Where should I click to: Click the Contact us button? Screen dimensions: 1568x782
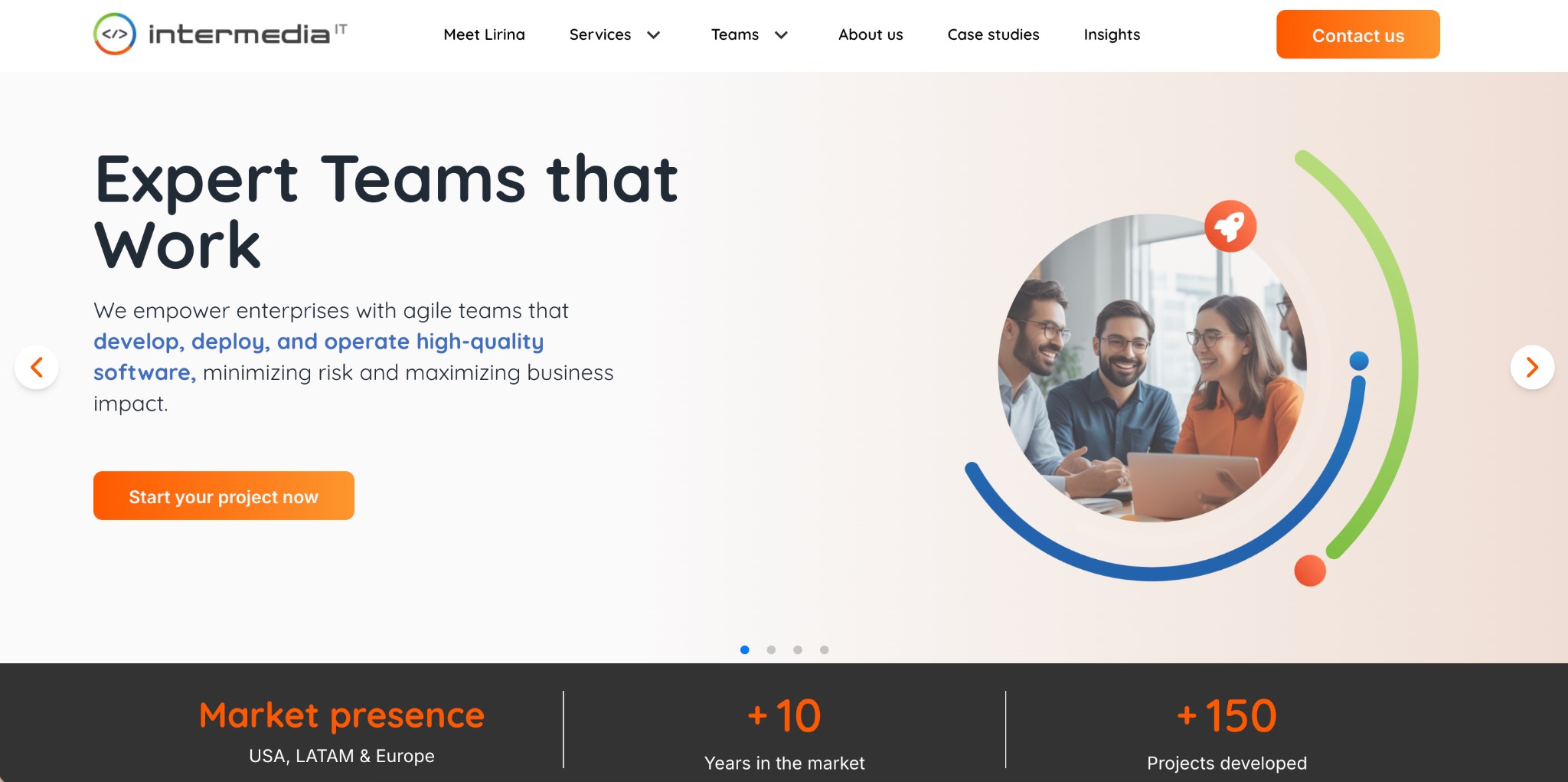click(1357, 35)
